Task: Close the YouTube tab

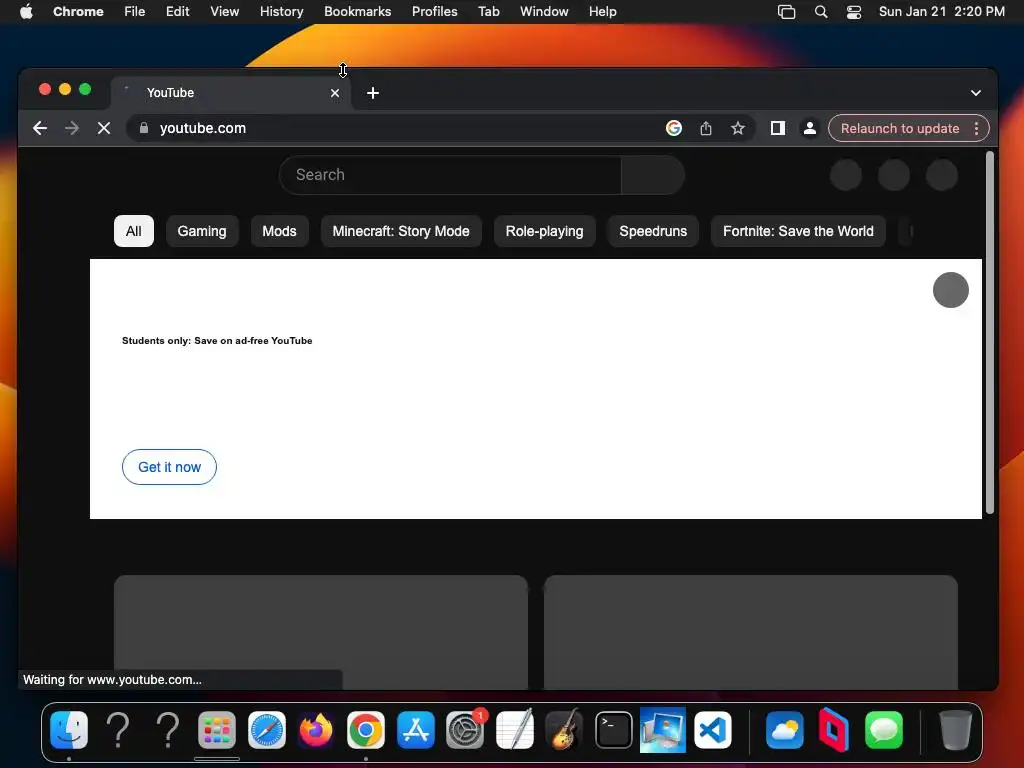Action: [335, 93]
